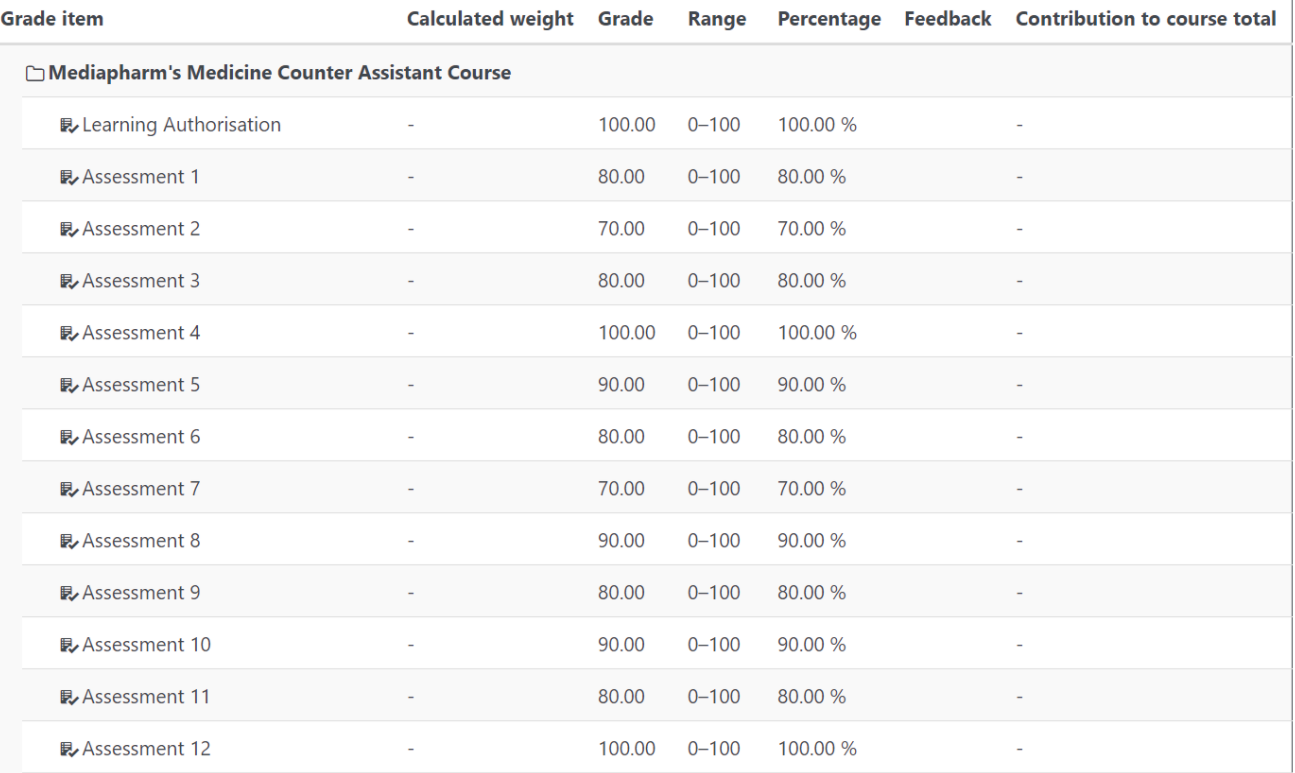Viewport: 1295px width, 773px height.
Task: Open the Learning Authorisation grade item
Action: tap(181, 125)
